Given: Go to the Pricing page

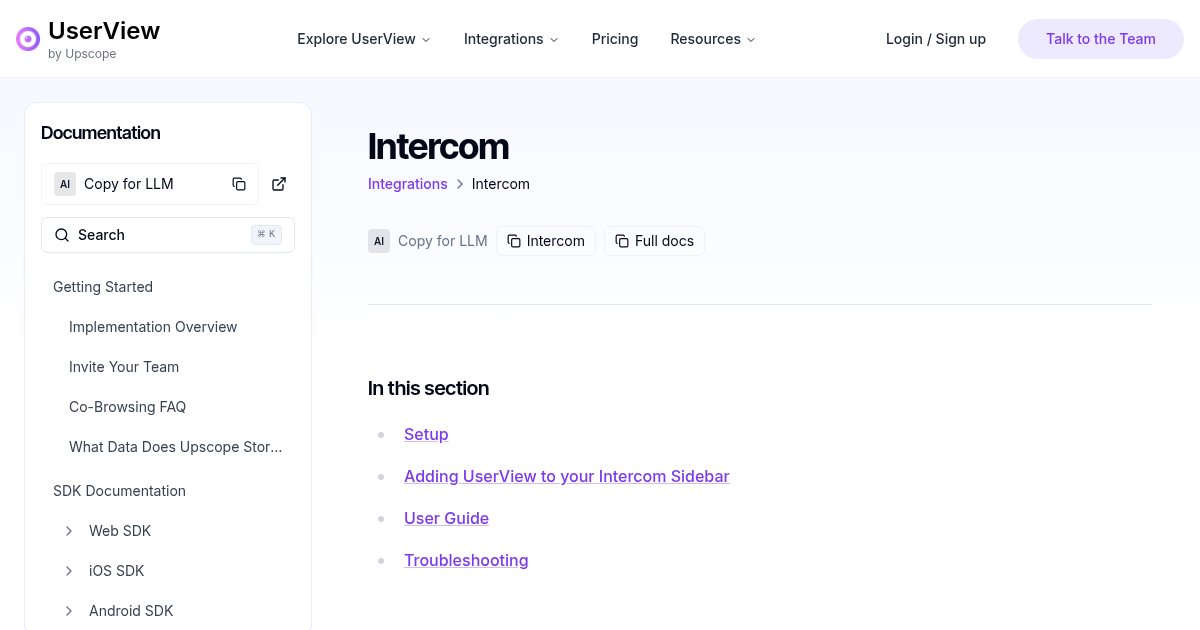Looking at the screenshot, I should coord(615,39).
